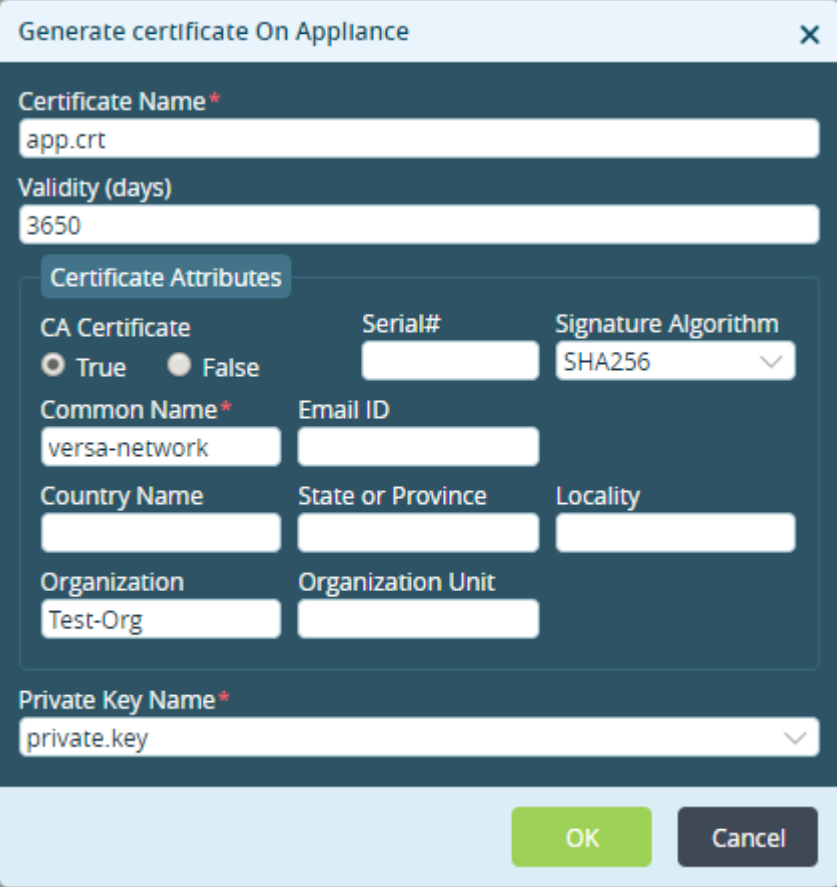Viewport: 837px width, 887px height.
Task: Click the Email ID input field
Action: point(418,447)
